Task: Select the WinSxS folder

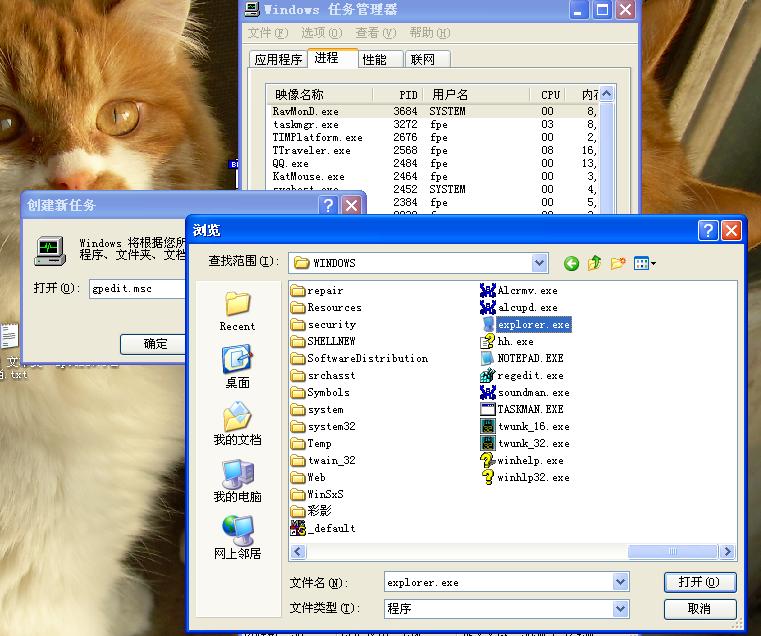Action: pyautogui.click(x=317, y=494)
